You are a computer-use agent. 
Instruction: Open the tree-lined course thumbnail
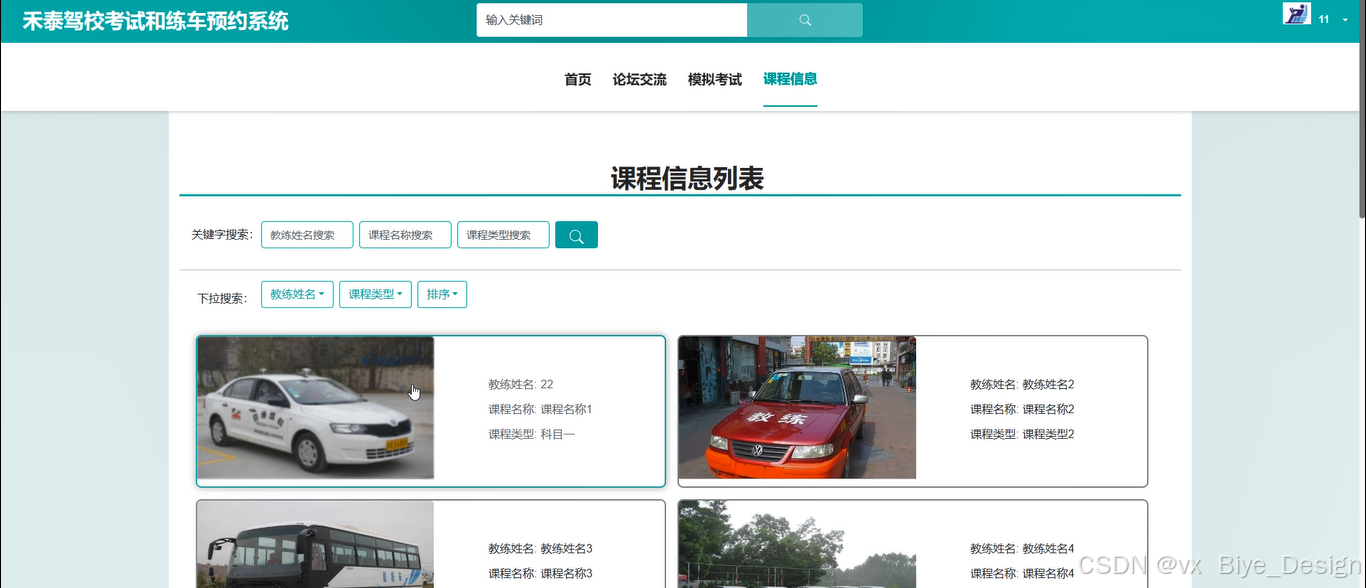coord(797,544)
